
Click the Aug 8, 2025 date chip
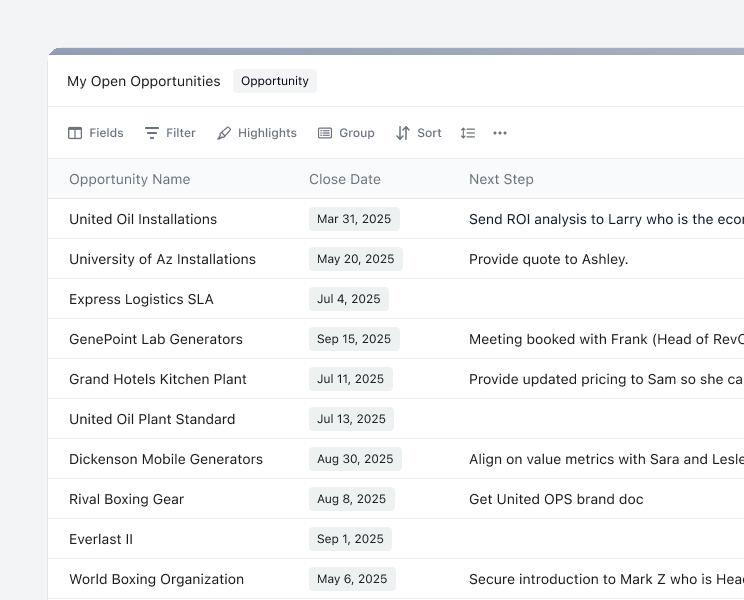point(352,499)
